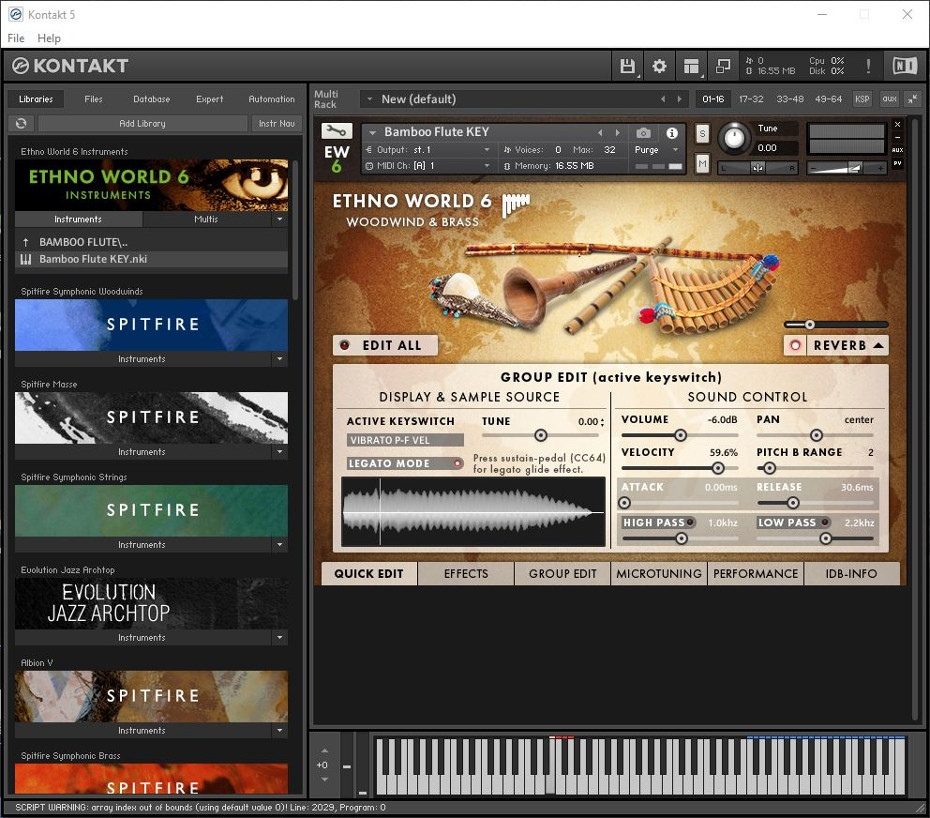Adjust the VOLUME slider
The width and height of the screenshot is (930, 818).
(680, 435)
